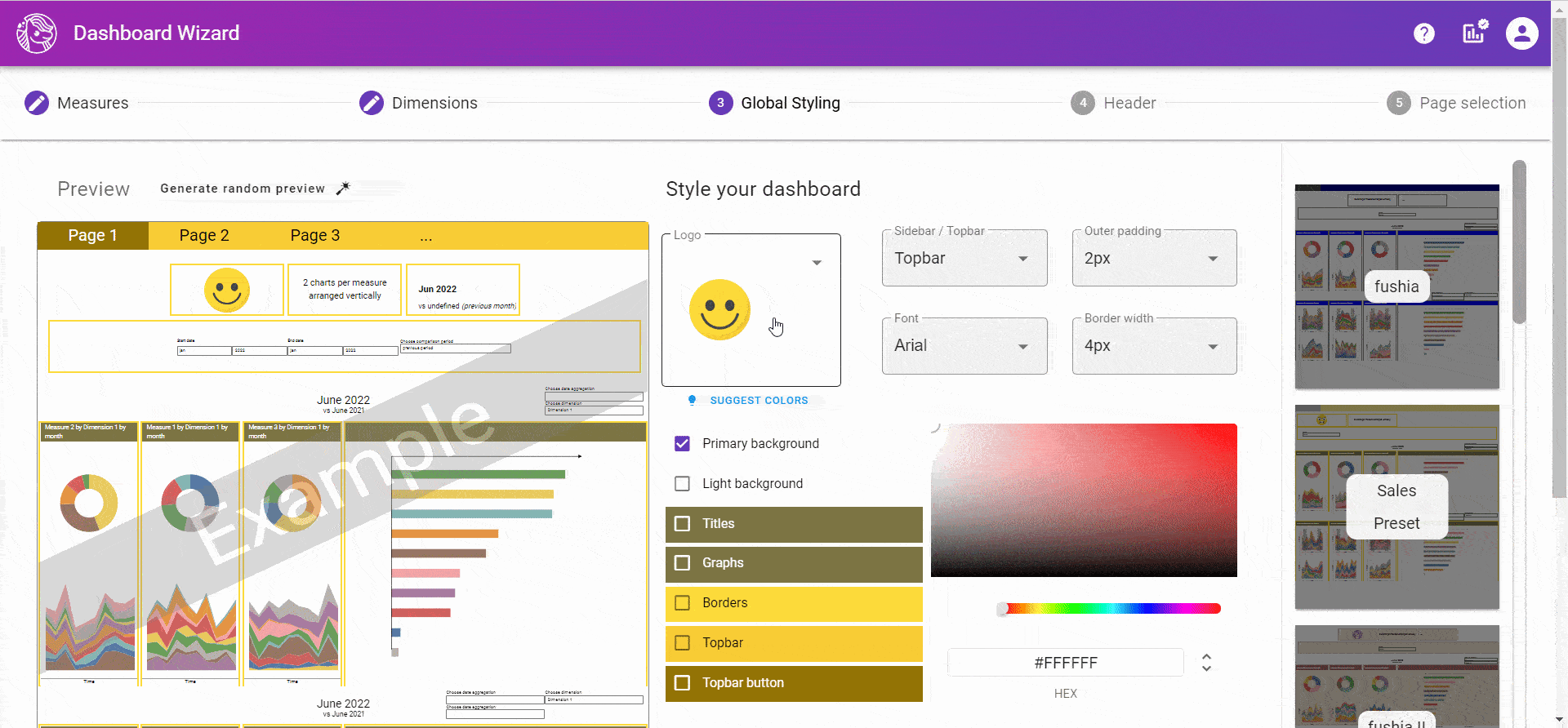
Task: Open the help question mark icon
Action: (x=1424, y=33)
